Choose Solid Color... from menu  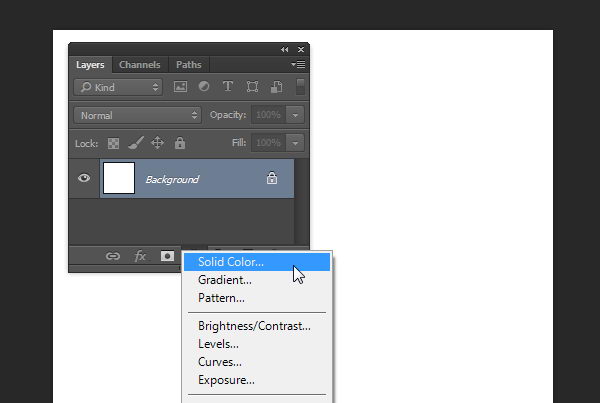click(x=257, y=262)
